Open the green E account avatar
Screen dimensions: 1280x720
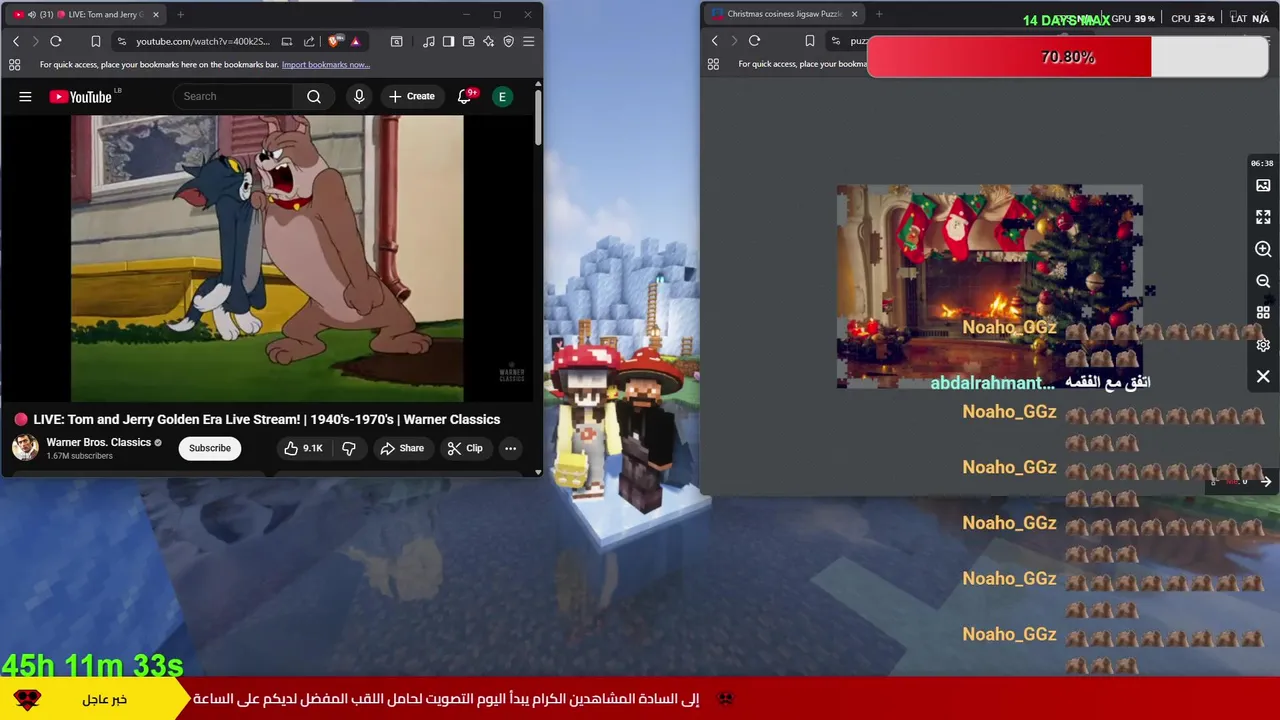(x=502, y=96)
